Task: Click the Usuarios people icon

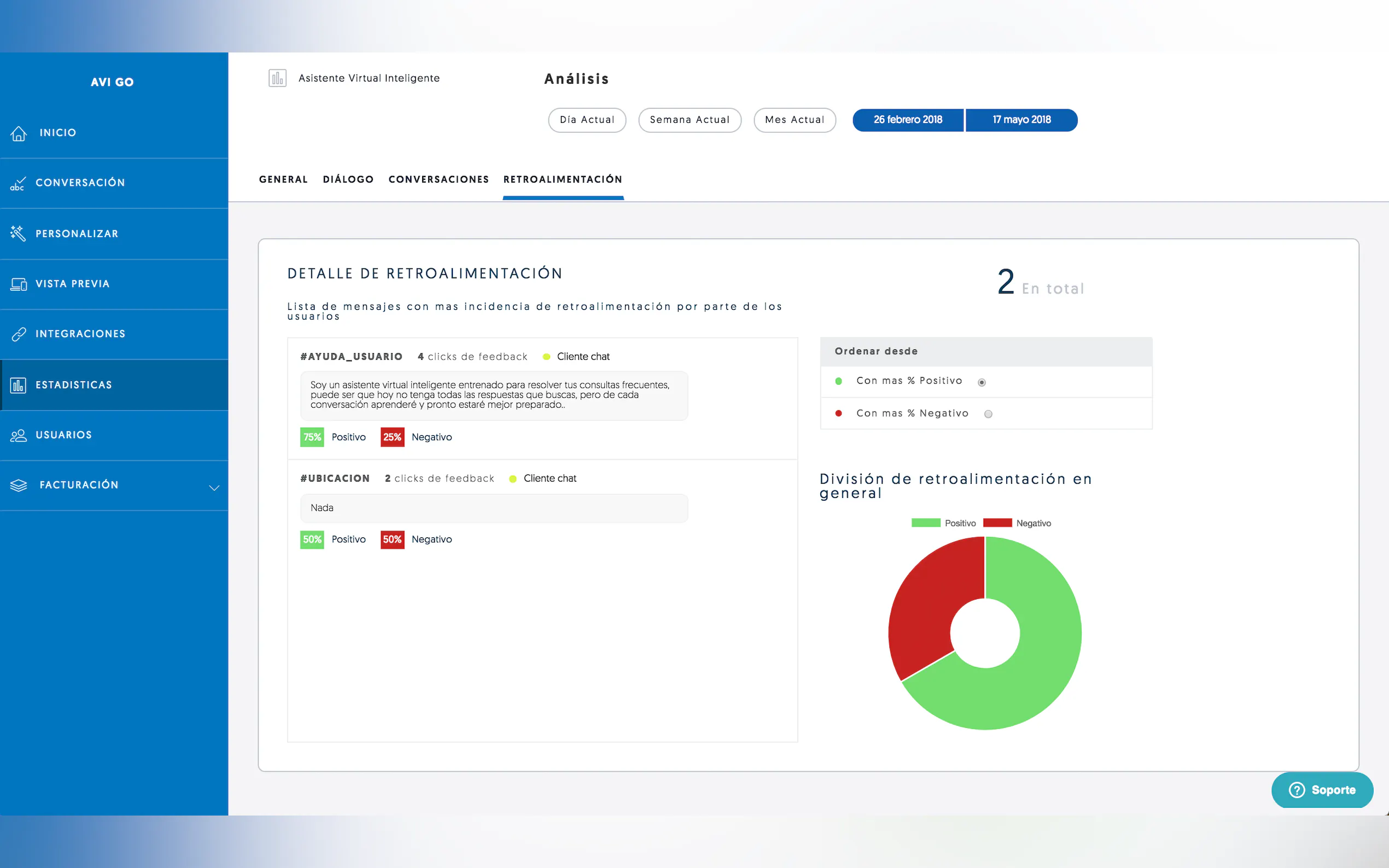Action: coord(19,435)
